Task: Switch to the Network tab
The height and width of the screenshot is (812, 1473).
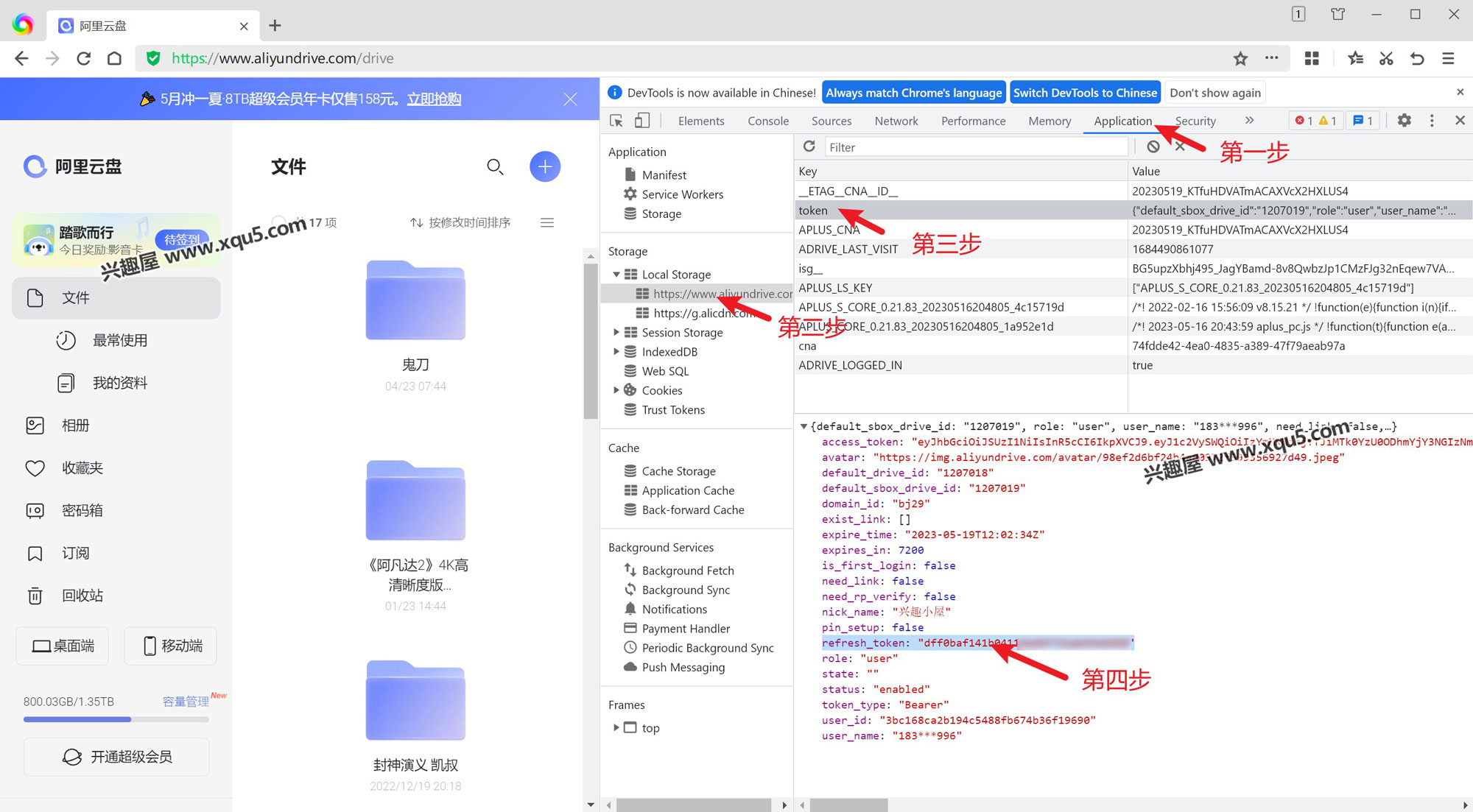Action: point(896,121)
